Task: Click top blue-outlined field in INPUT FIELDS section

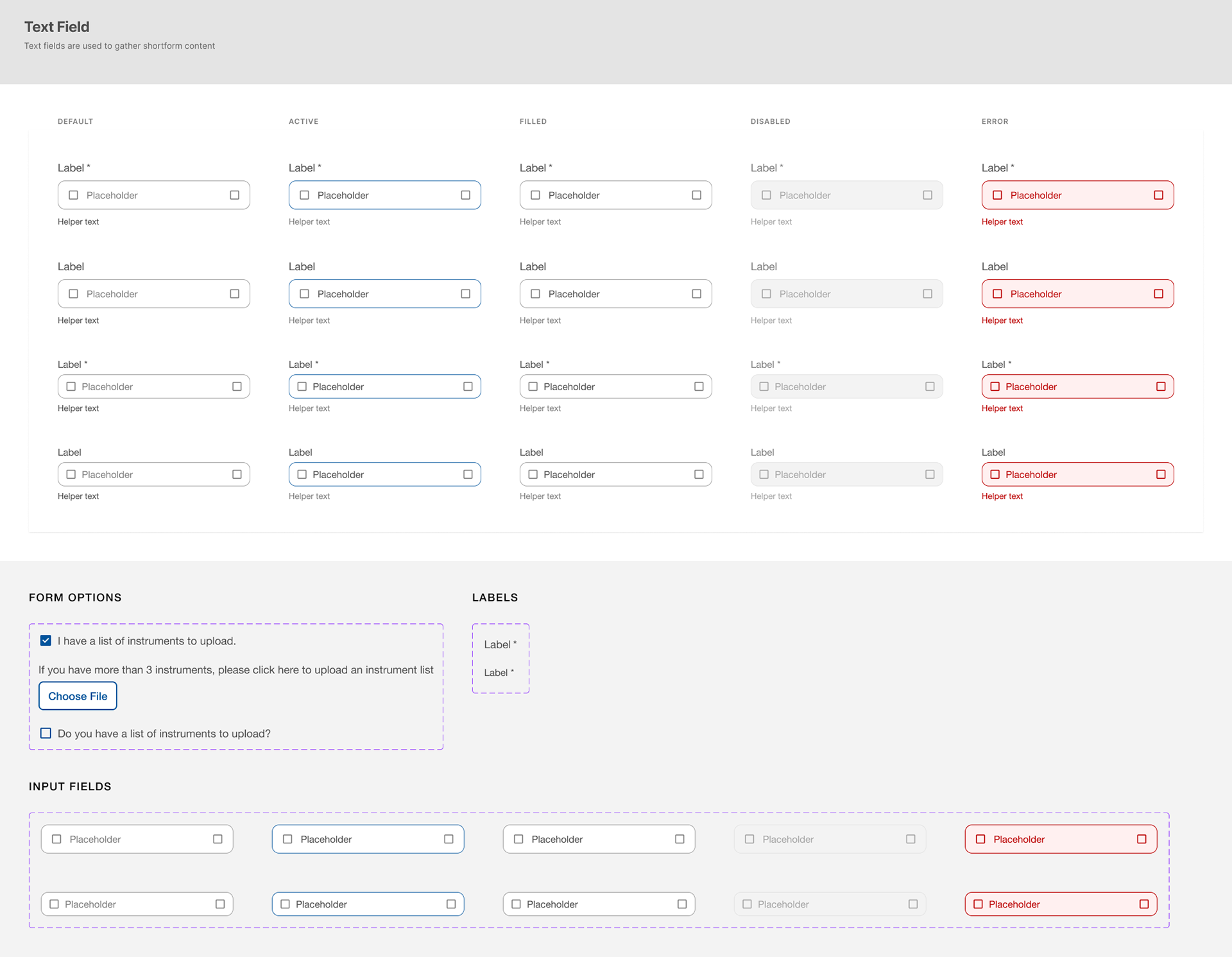Action: click(x=368, y=839)
